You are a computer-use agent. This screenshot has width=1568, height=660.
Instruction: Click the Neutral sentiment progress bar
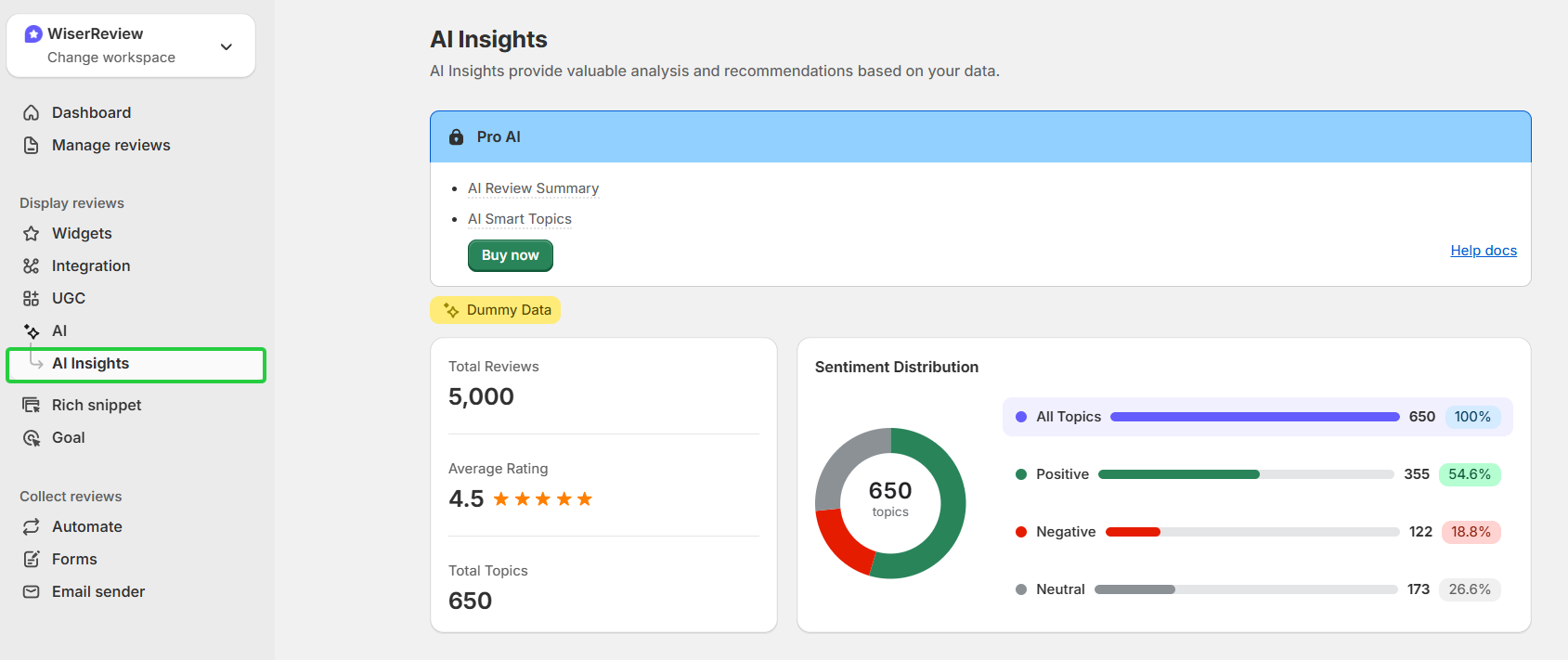coord(1246,589)
